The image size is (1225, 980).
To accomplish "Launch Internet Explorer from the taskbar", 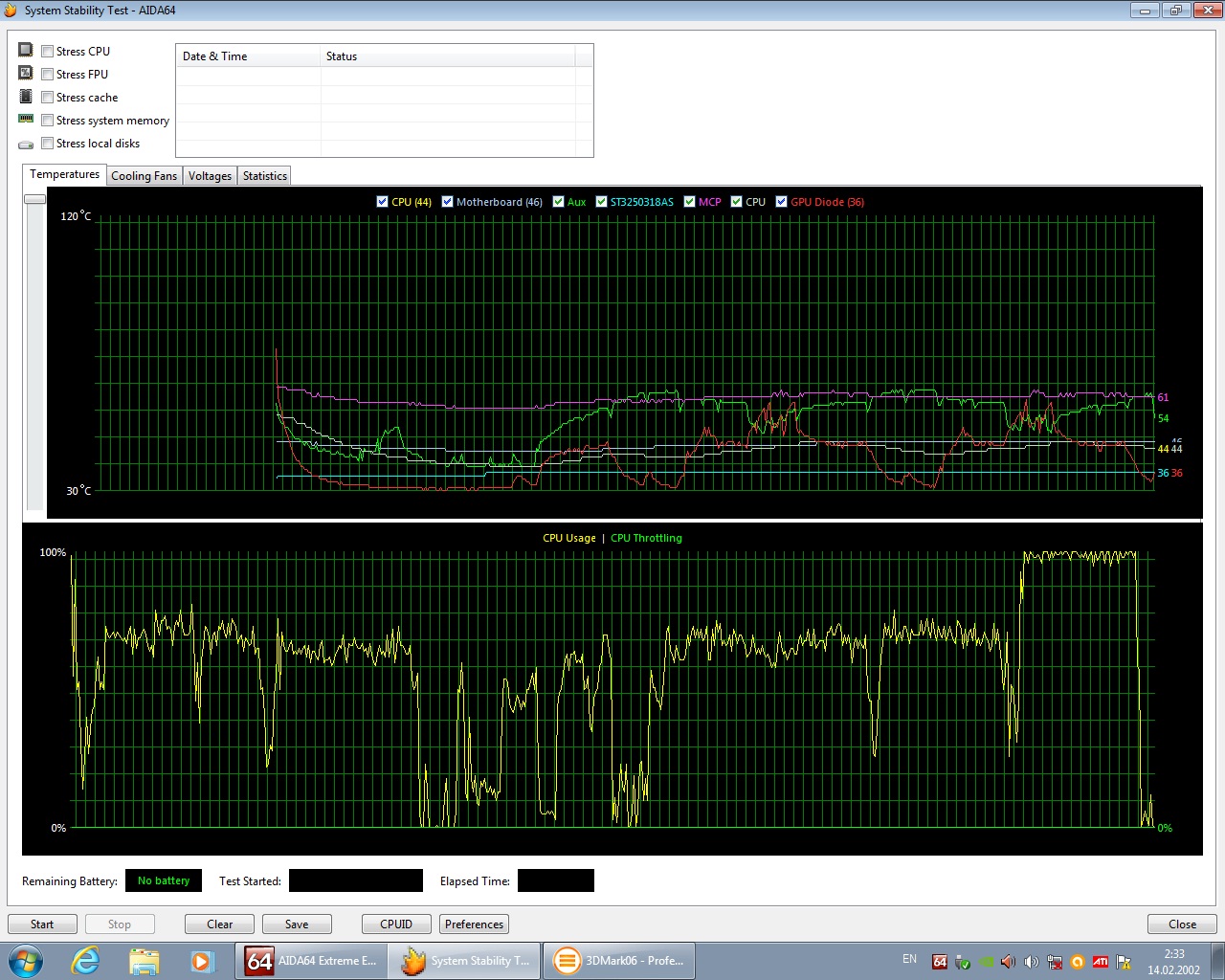I will [85, 960].
